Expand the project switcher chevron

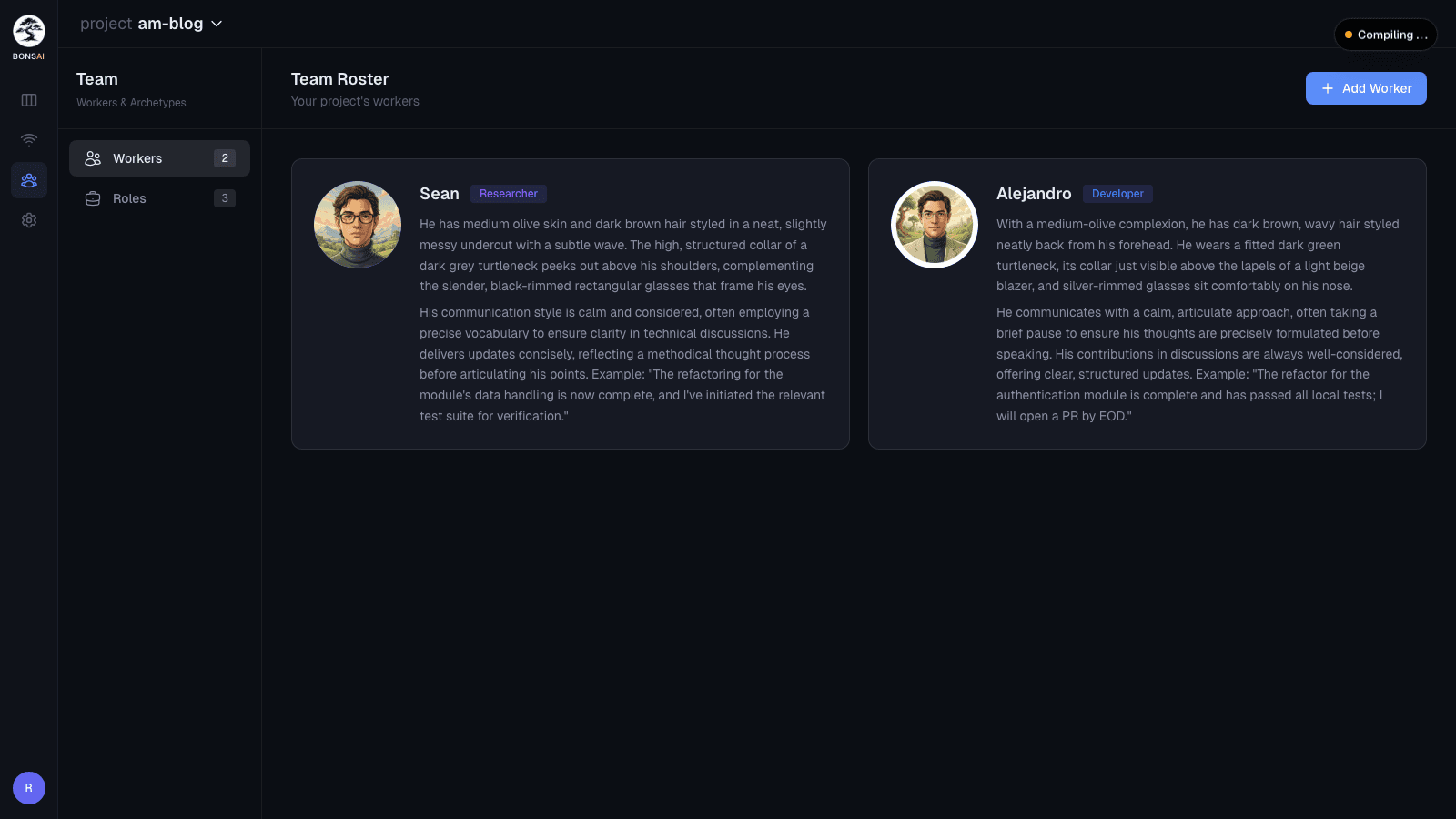(x=216, y=24)
